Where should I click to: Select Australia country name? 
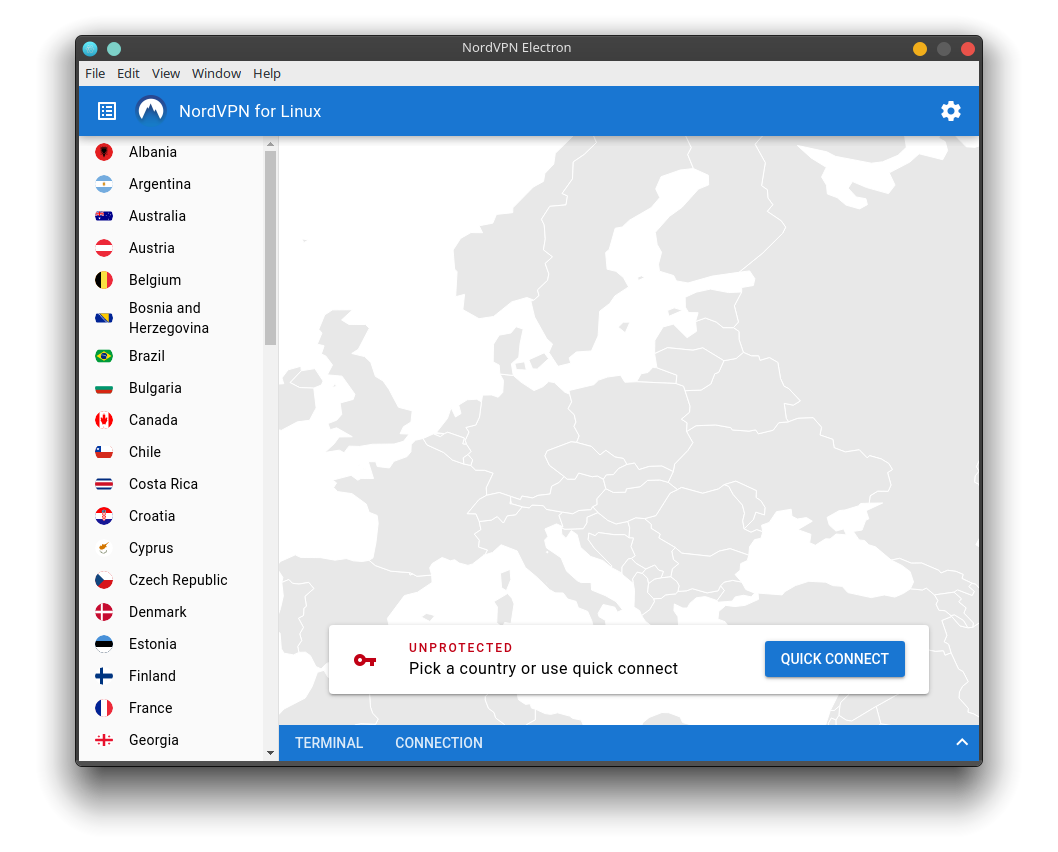point(157,216)
